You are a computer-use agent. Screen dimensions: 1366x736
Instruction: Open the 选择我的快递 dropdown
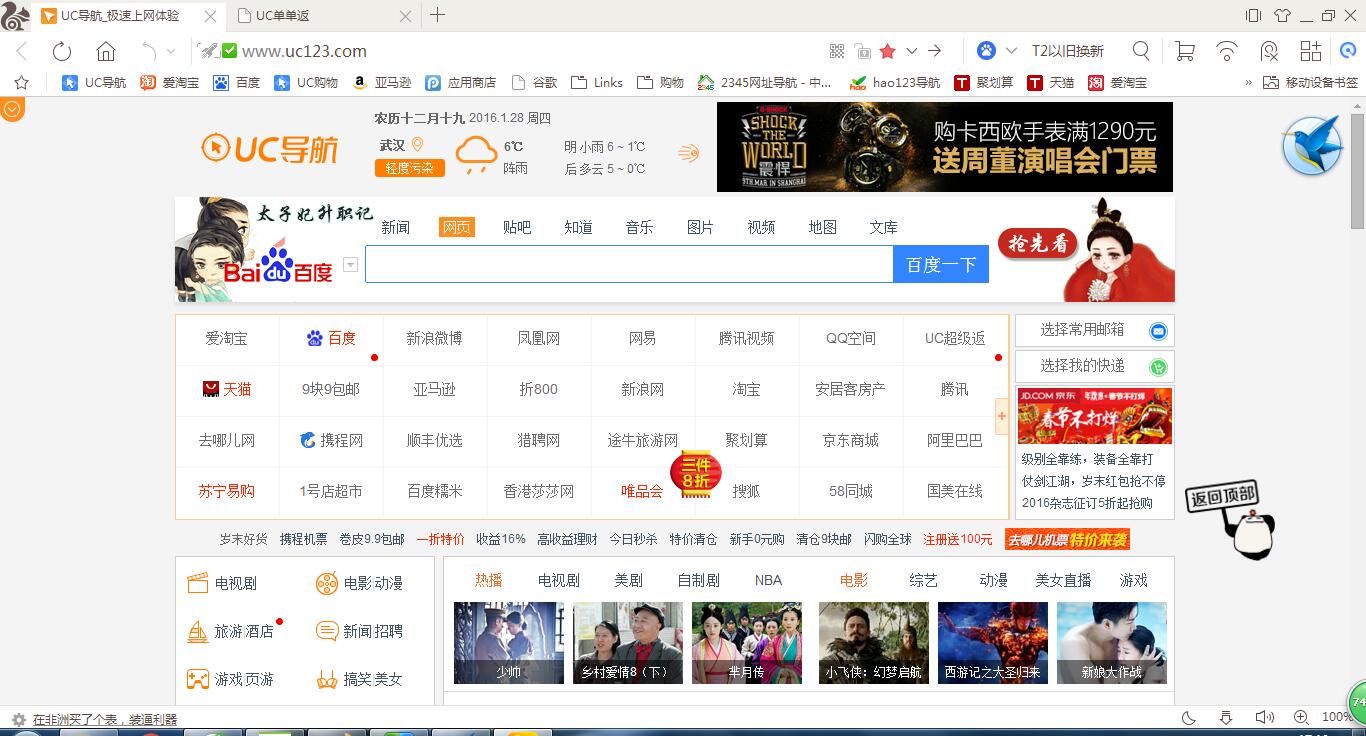[x=1094, y=366]
